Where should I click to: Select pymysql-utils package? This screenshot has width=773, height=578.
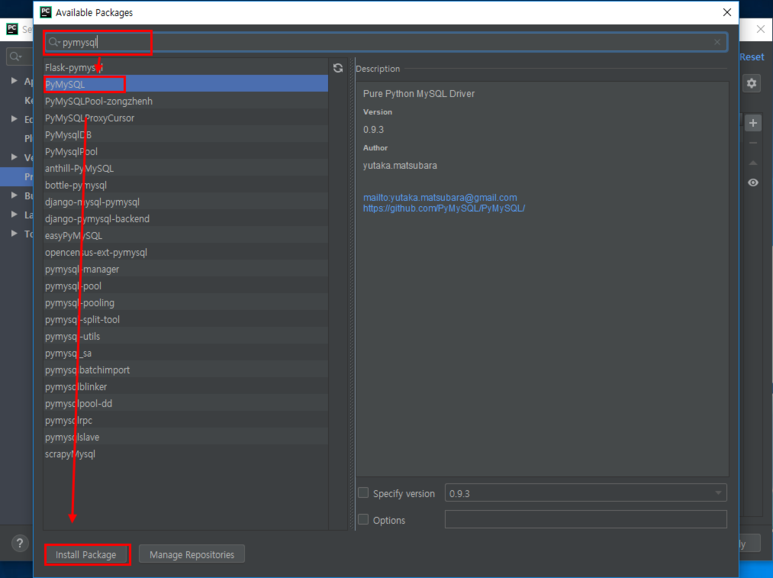[186, 336]
